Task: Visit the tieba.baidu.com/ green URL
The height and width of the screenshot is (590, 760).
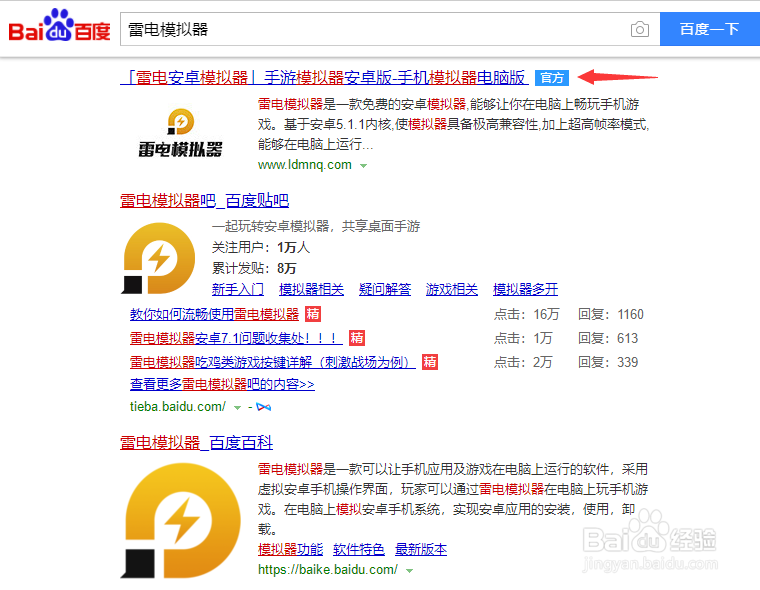Action: (x=178, y=407)
